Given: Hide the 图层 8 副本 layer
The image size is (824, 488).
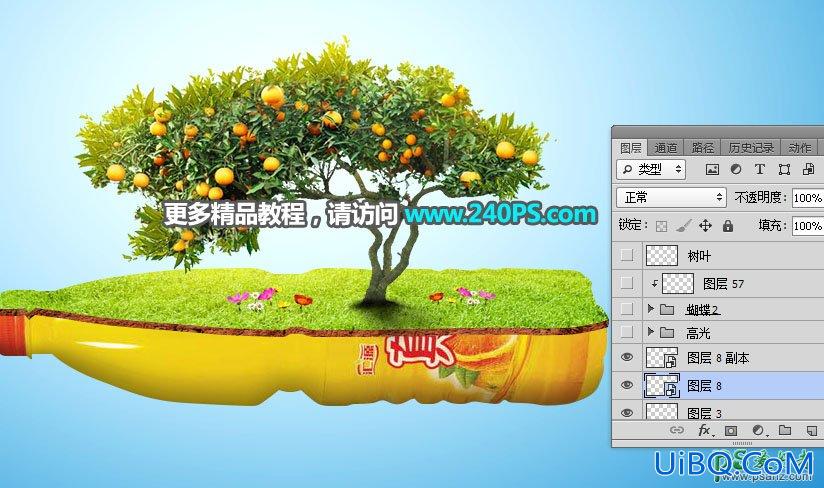Looking at the screenshot, I should pos(626,357).
